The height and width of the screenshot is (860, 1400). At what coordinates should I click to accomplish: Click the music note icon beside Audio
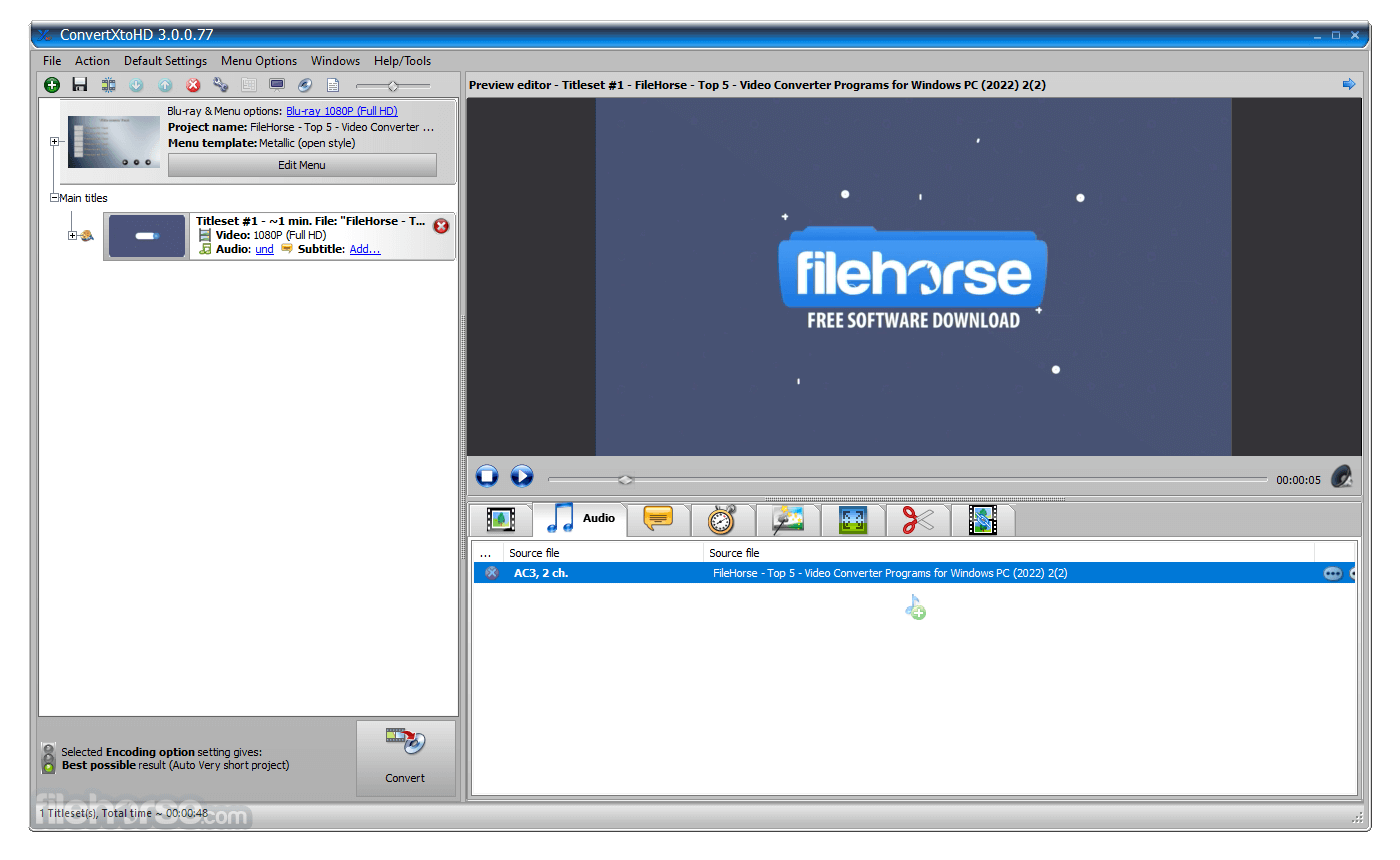(205, 249)
